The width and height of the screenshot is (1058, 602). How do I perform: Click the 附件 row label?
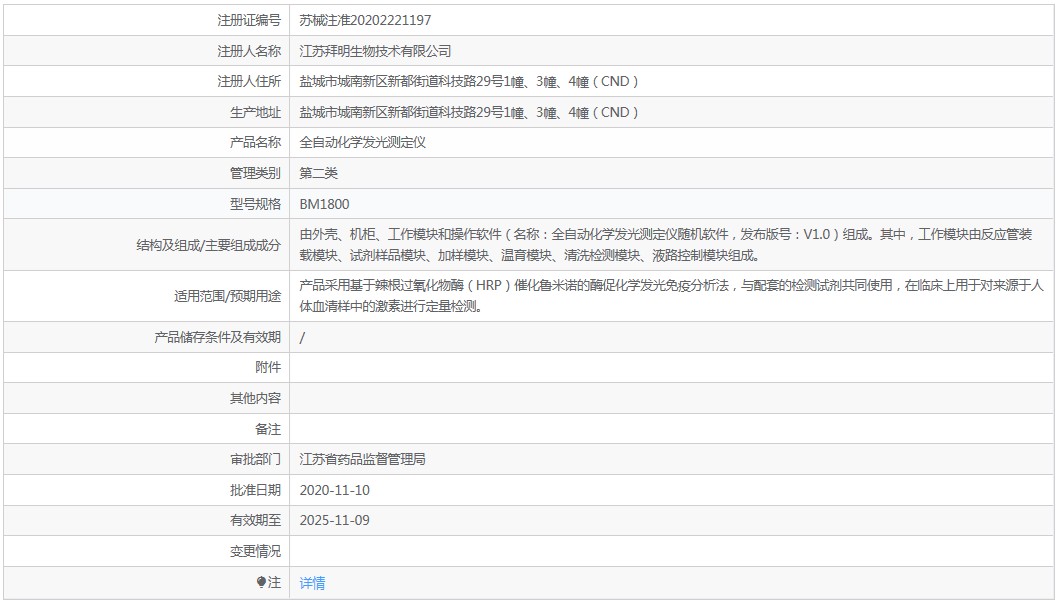click(268, 367)
